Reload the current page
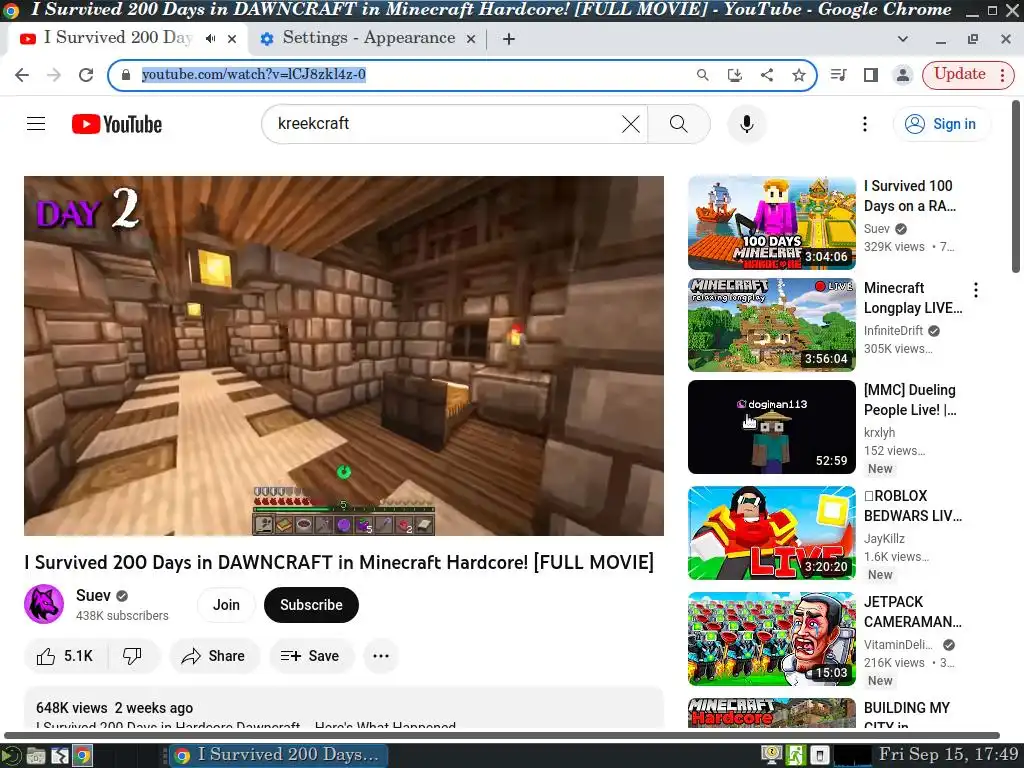 click(x=86, y=75)
